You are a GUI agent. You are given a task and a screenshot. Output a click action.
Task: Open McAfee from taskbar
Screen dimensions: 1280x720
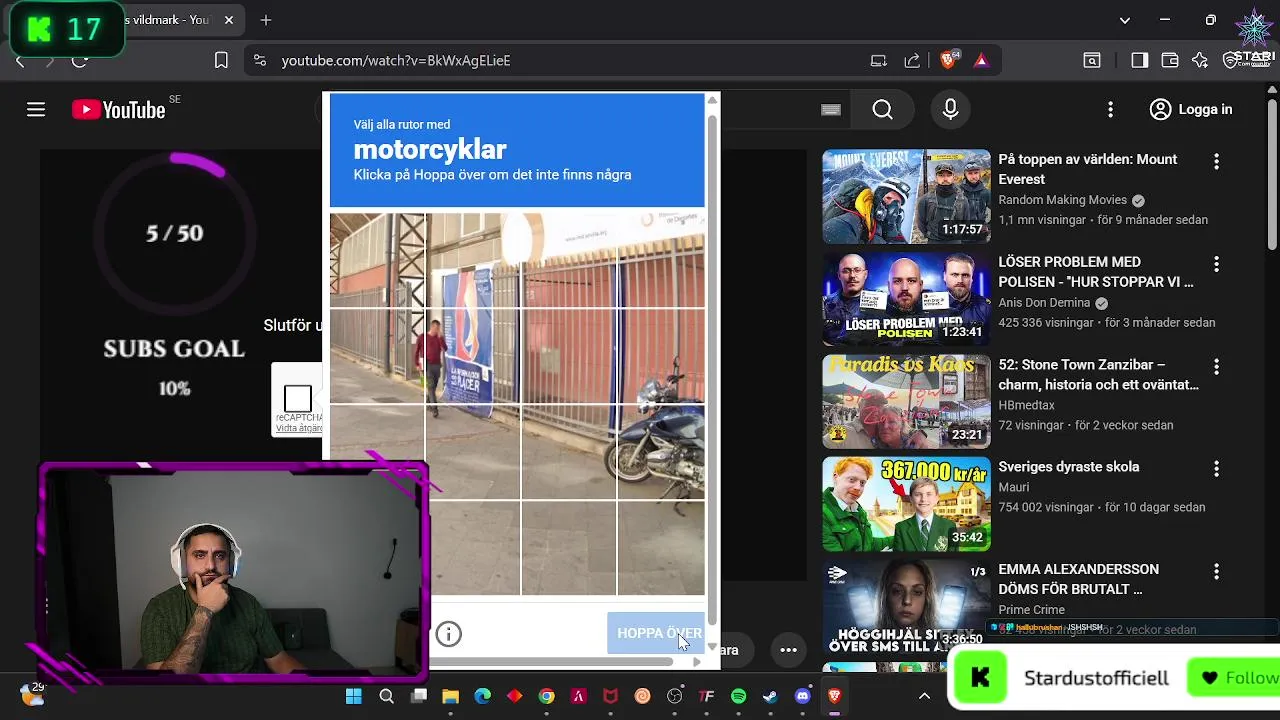611,696
